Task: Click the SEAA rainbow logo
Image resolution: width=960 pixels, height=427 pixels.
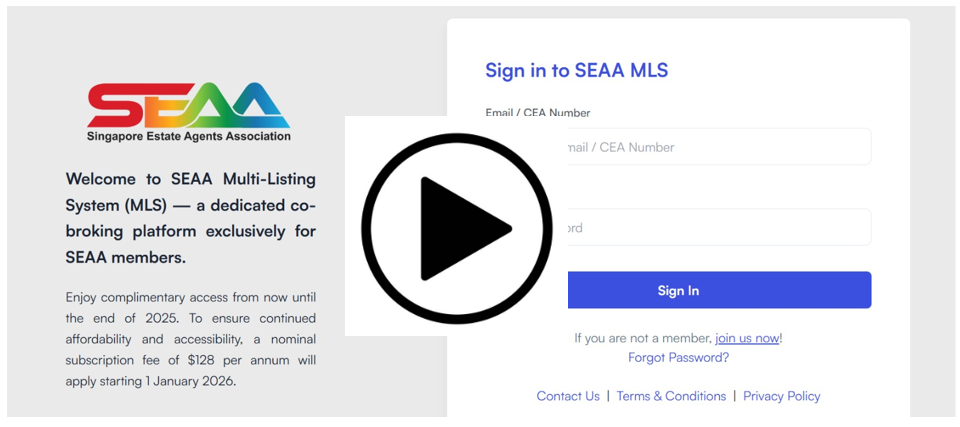Action: [x=189, y=111]
